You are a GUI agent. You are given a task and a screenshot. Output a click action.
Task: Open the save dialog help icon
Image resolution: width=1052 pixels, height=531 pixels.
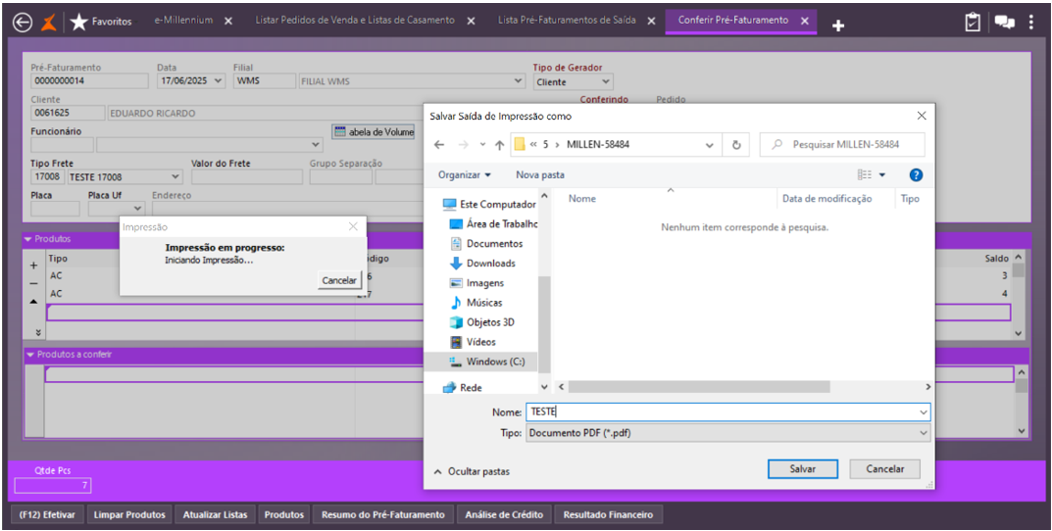coord(916,175)
